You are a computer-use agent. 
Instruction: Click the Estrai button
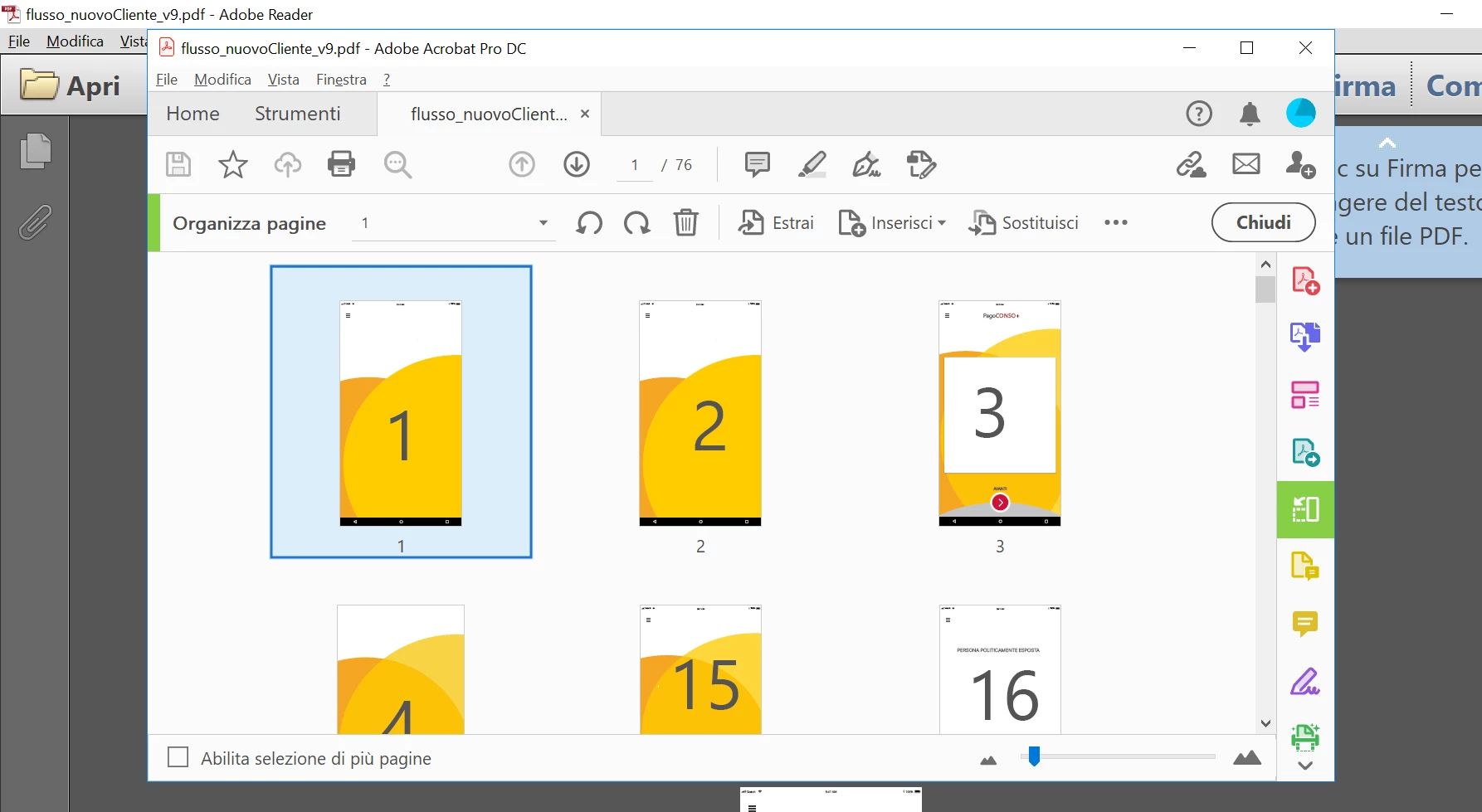pyautogui.click(x=777, y=223)
